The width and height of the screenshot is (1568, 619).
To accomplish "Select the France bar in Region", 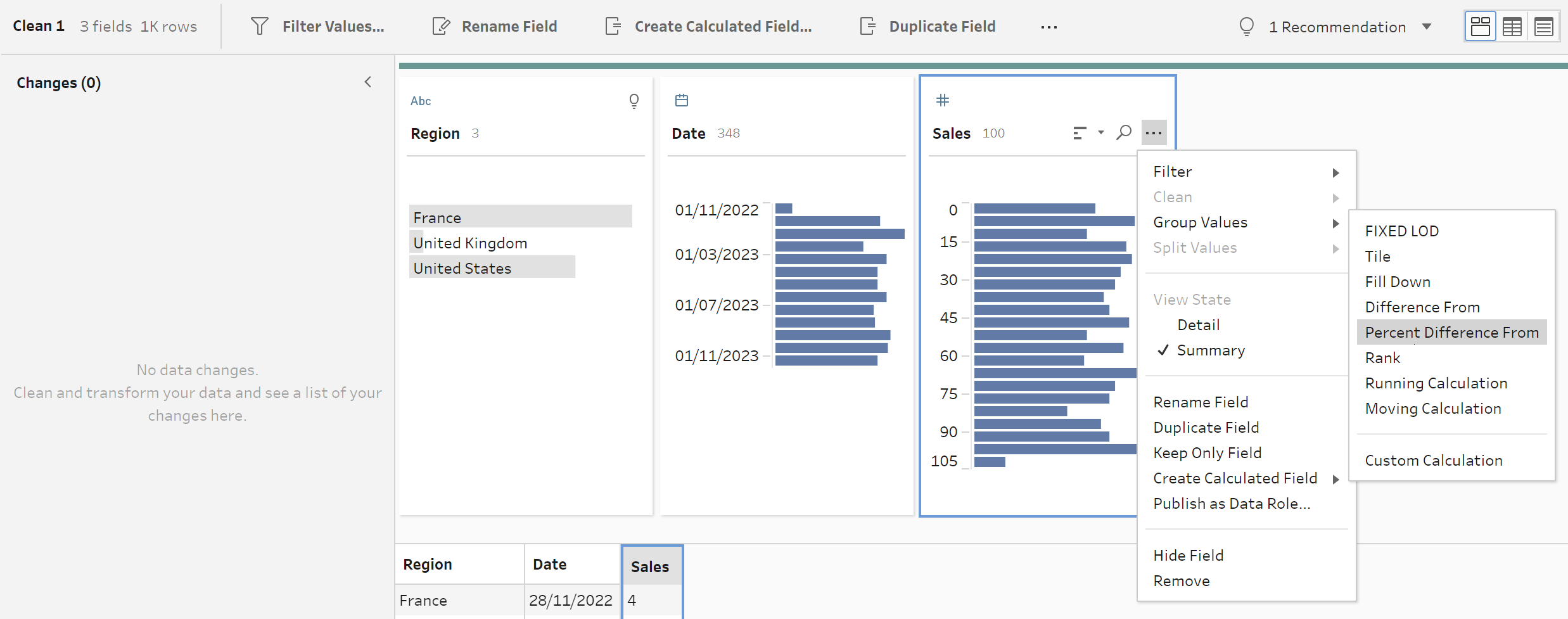I will [x=520, y=217].
